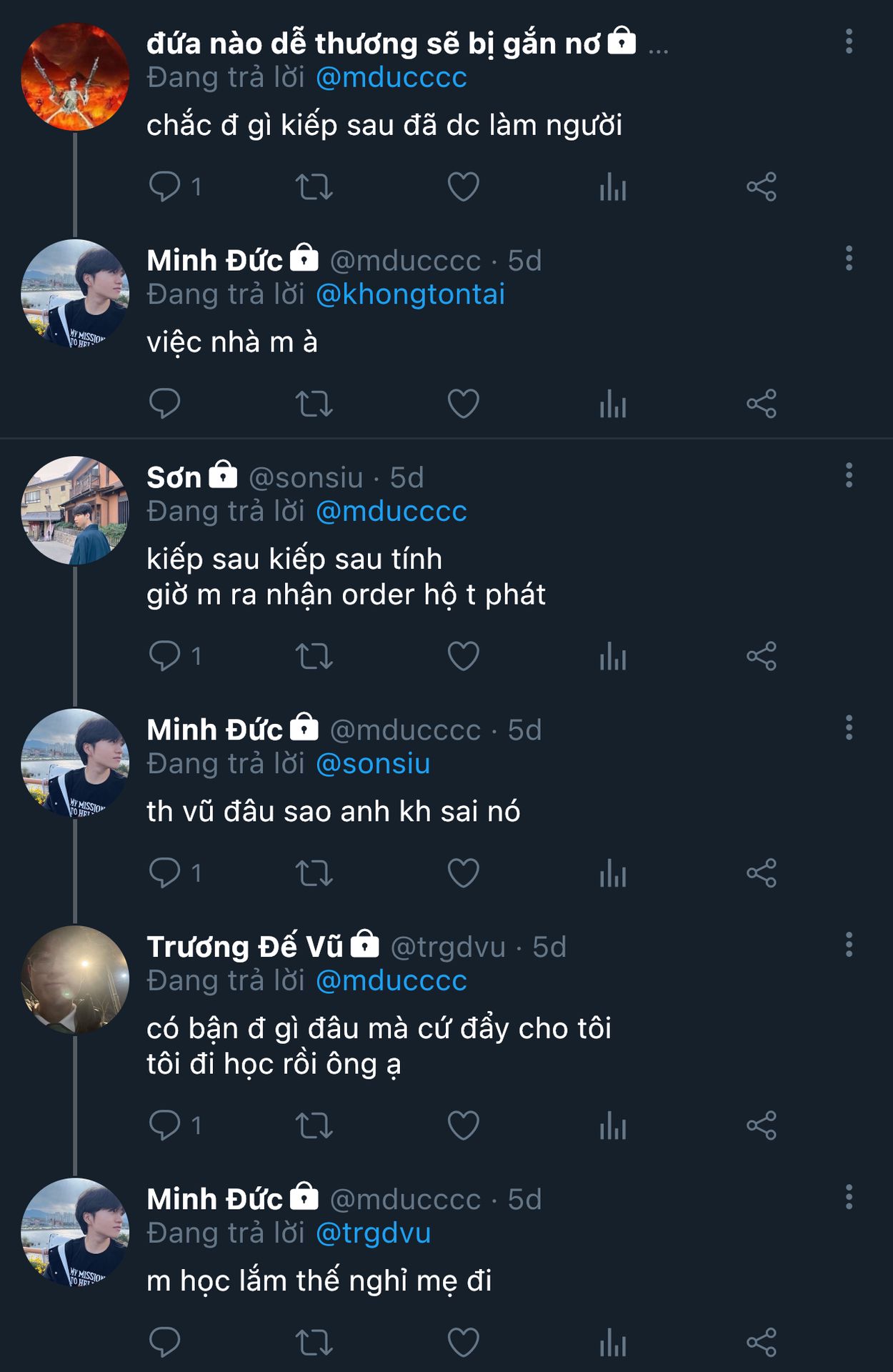Reply to the "việc nhà m à" tweet
Image resolution: width=893 pixels, height=1372 pixels.
click(x=164, y=404)
